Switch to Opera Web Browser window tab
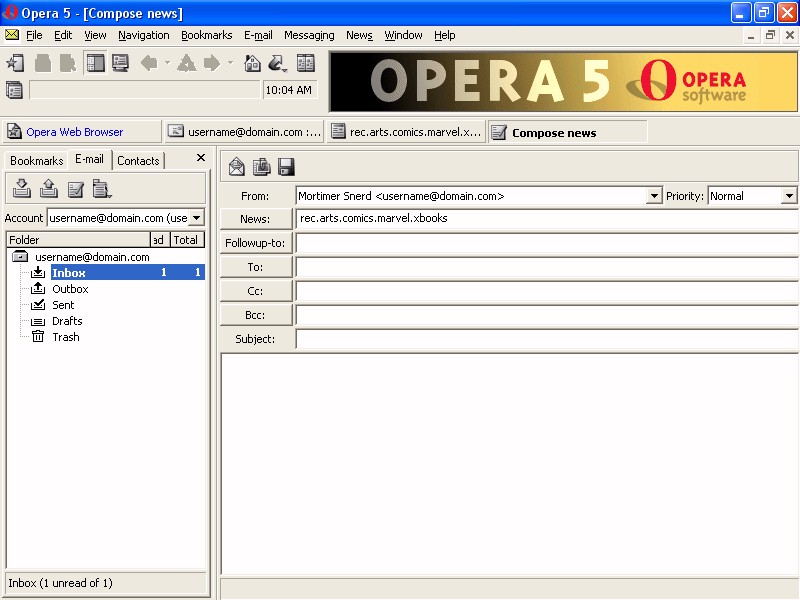Viewport: 800px width, 600px height. pos(82,132)
